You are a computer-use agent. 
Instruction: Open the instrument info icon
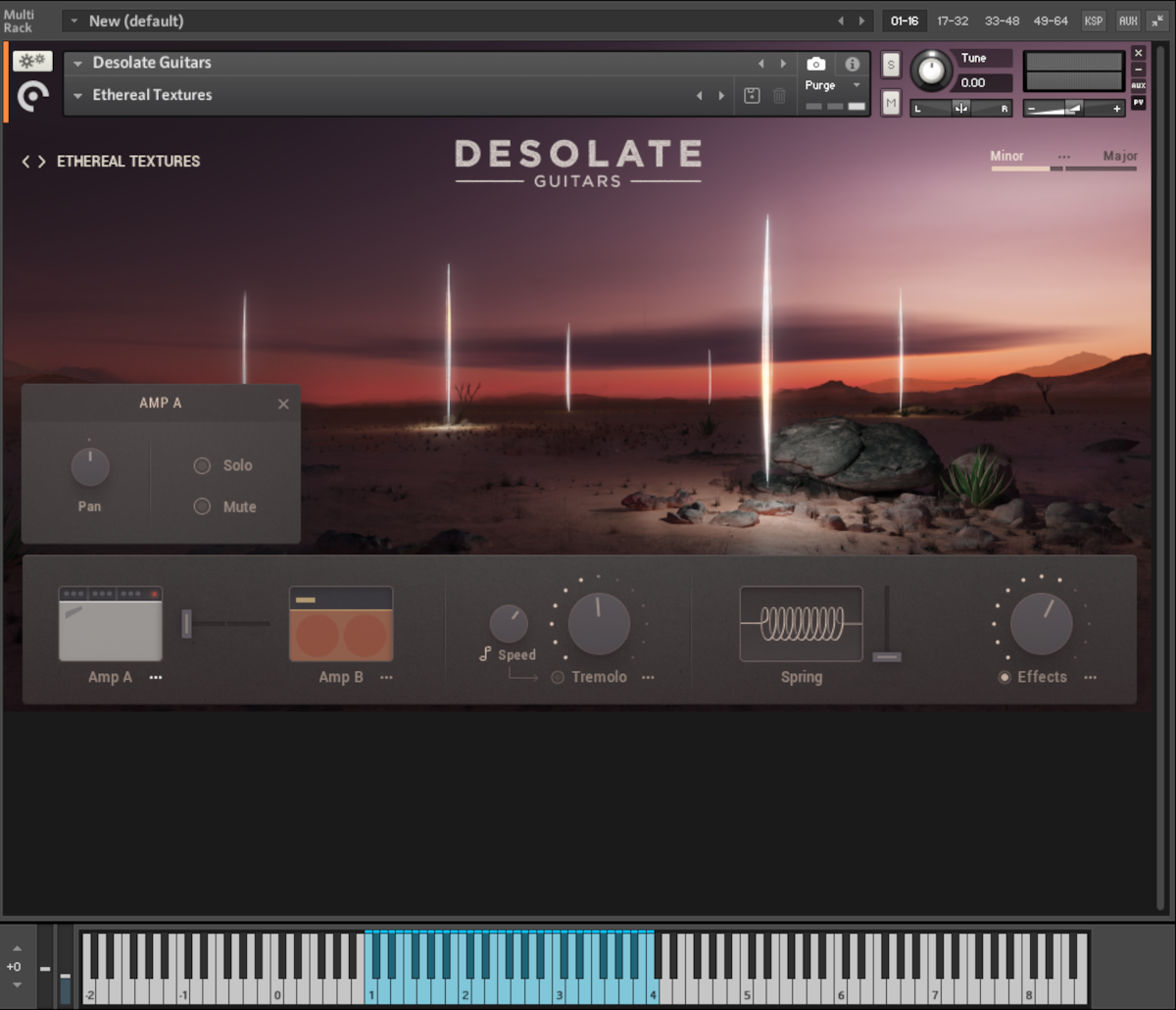[x=853, y=64]
